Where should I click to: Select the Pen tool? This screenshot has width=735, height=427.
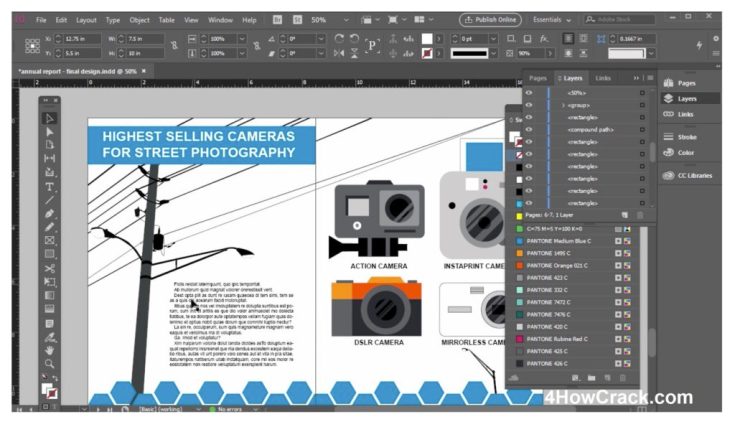[49, 214]
